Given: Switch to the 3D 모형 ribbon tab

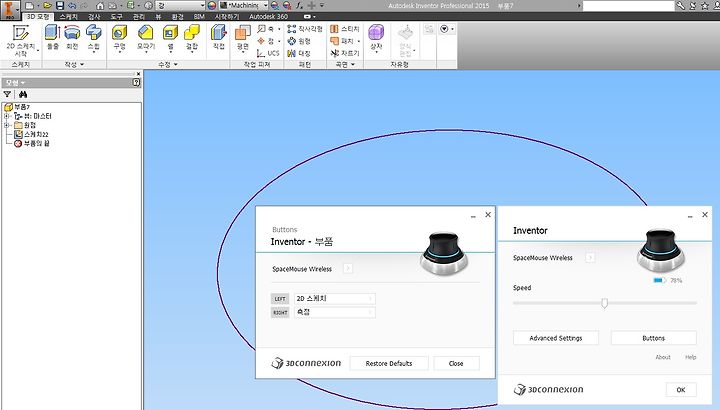Looking at the screenshot, I should tap(37, 16).
